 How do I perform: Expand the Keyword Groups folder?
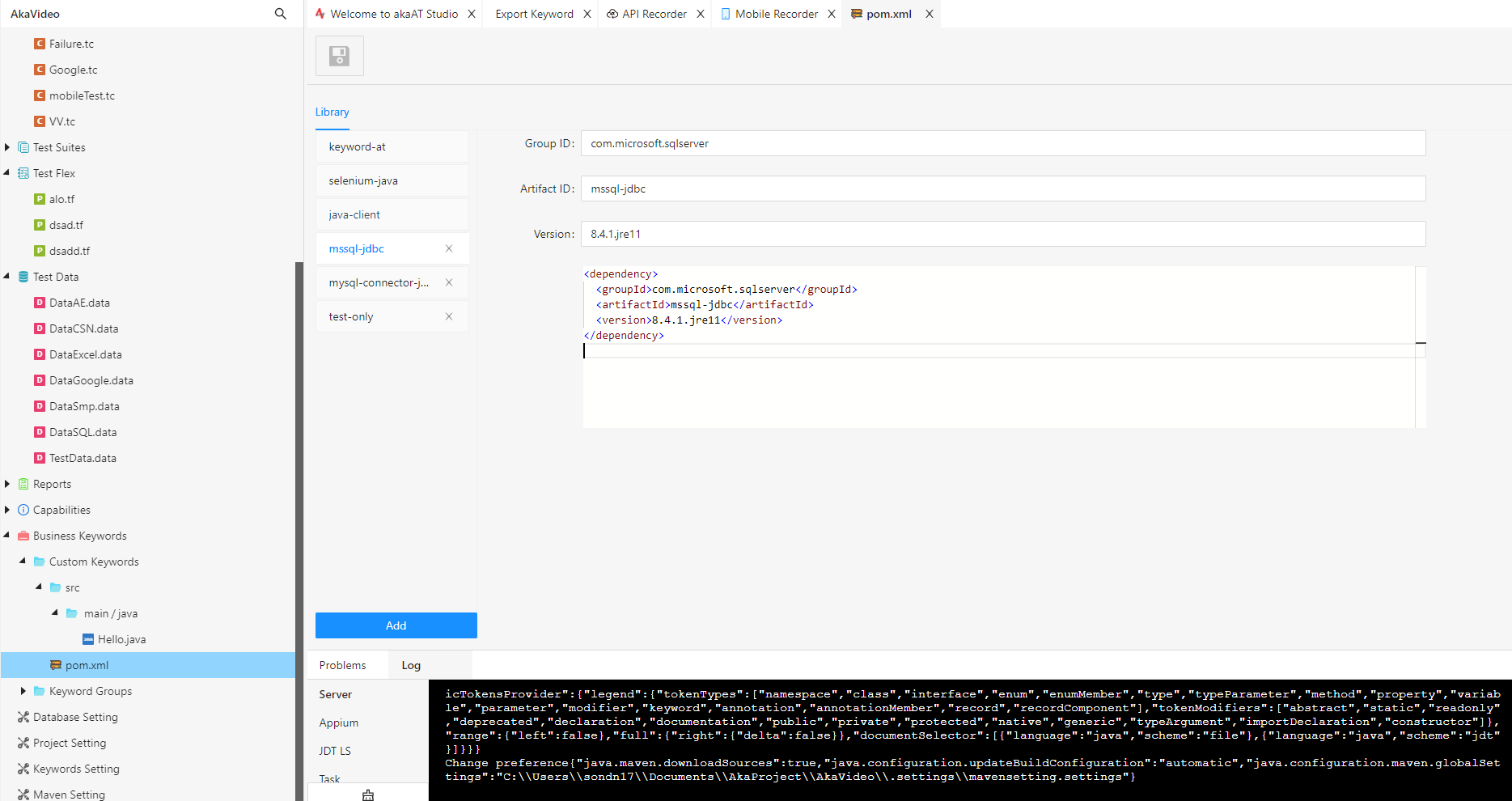23,691
